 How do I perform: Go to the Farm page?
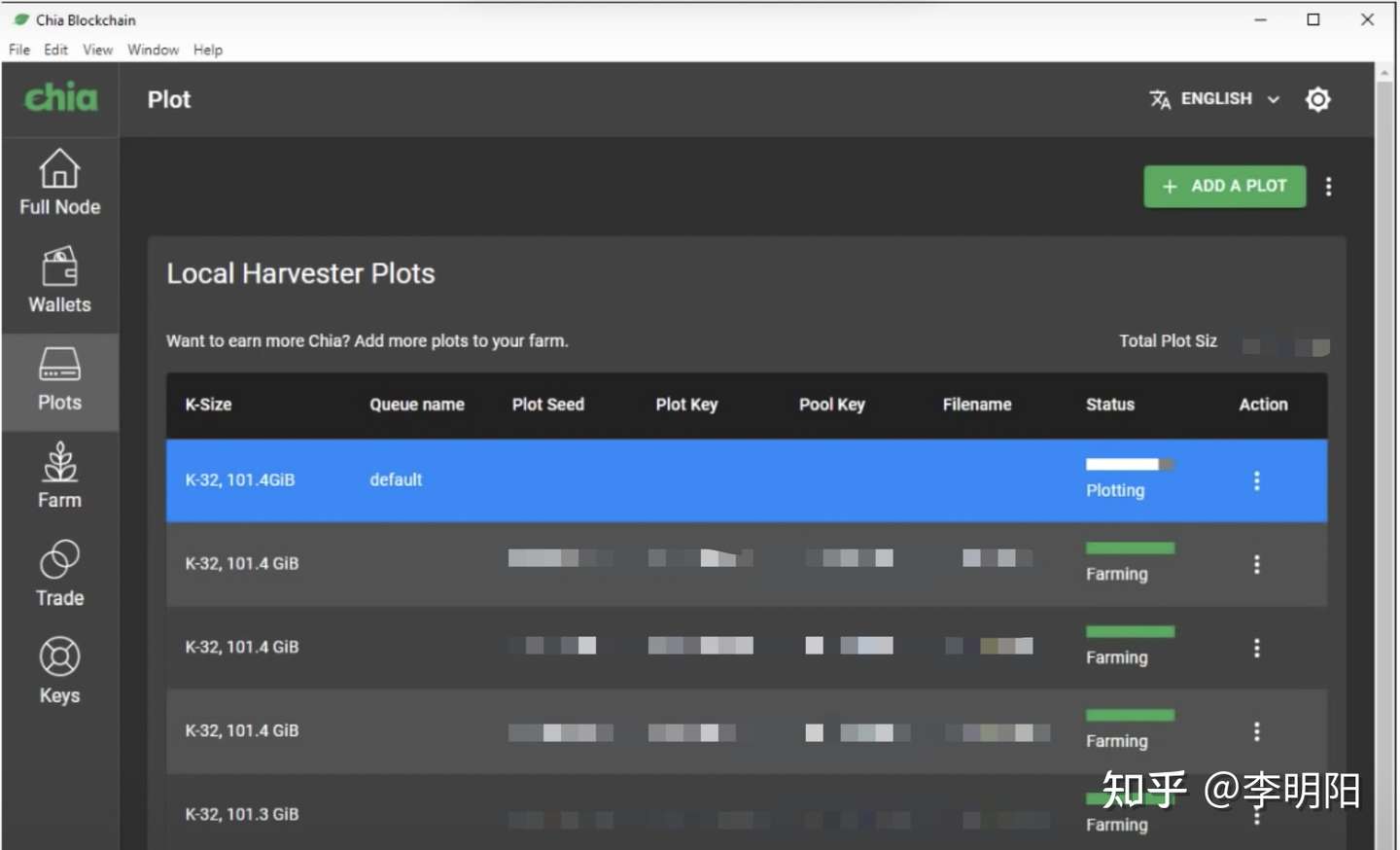tap(59, 477)
